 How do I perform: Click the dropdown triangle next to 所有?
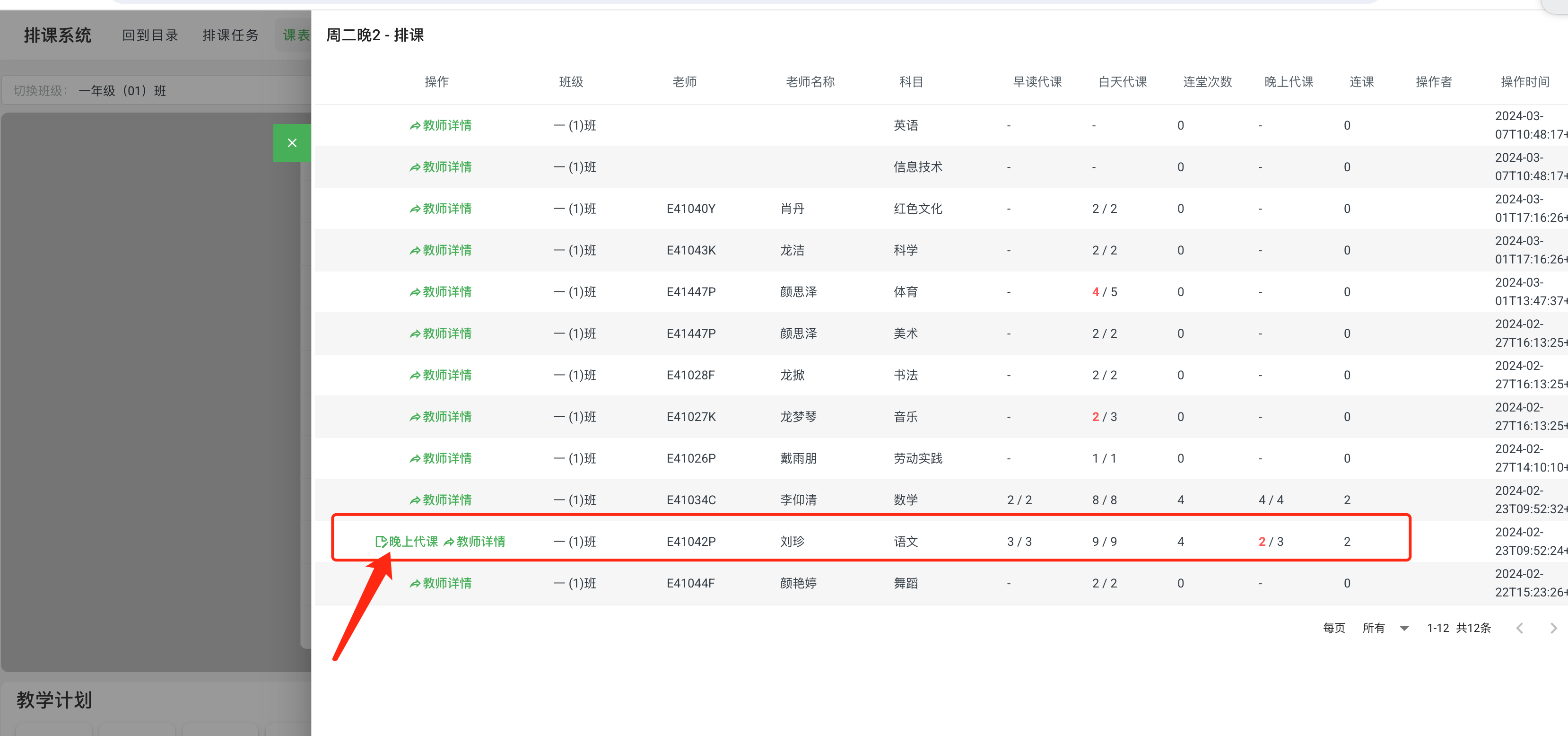[1403, 628]
